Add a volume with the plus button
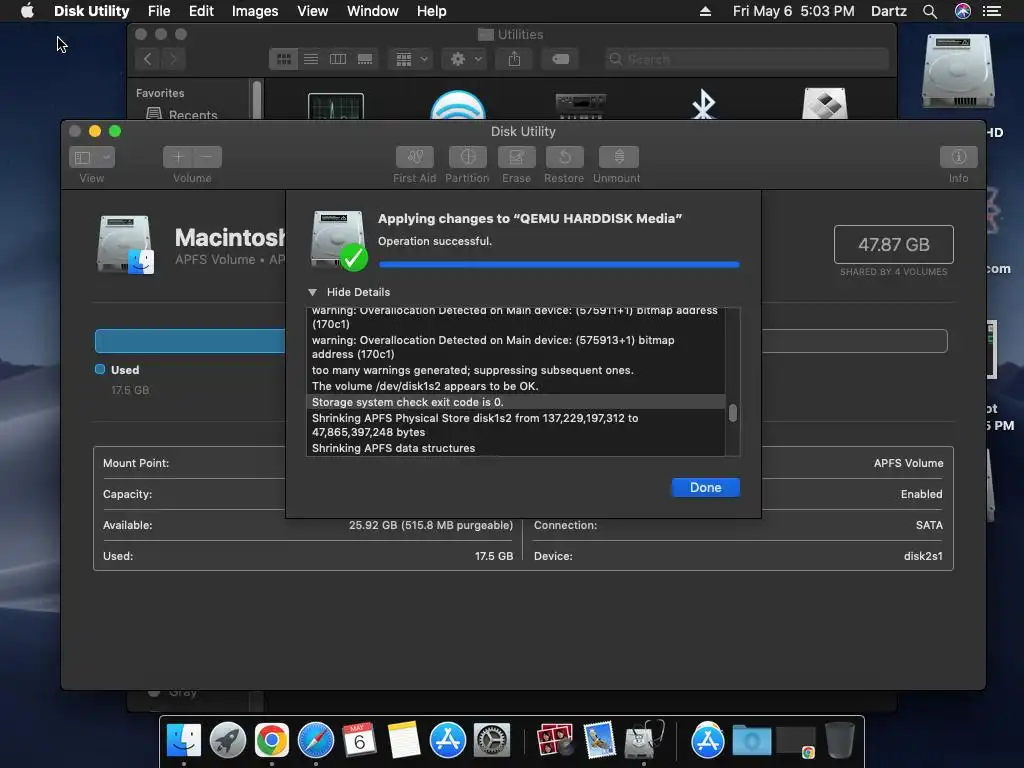Image resolution: width=1024 pixels, height=768 pixels. click(178, 157)
